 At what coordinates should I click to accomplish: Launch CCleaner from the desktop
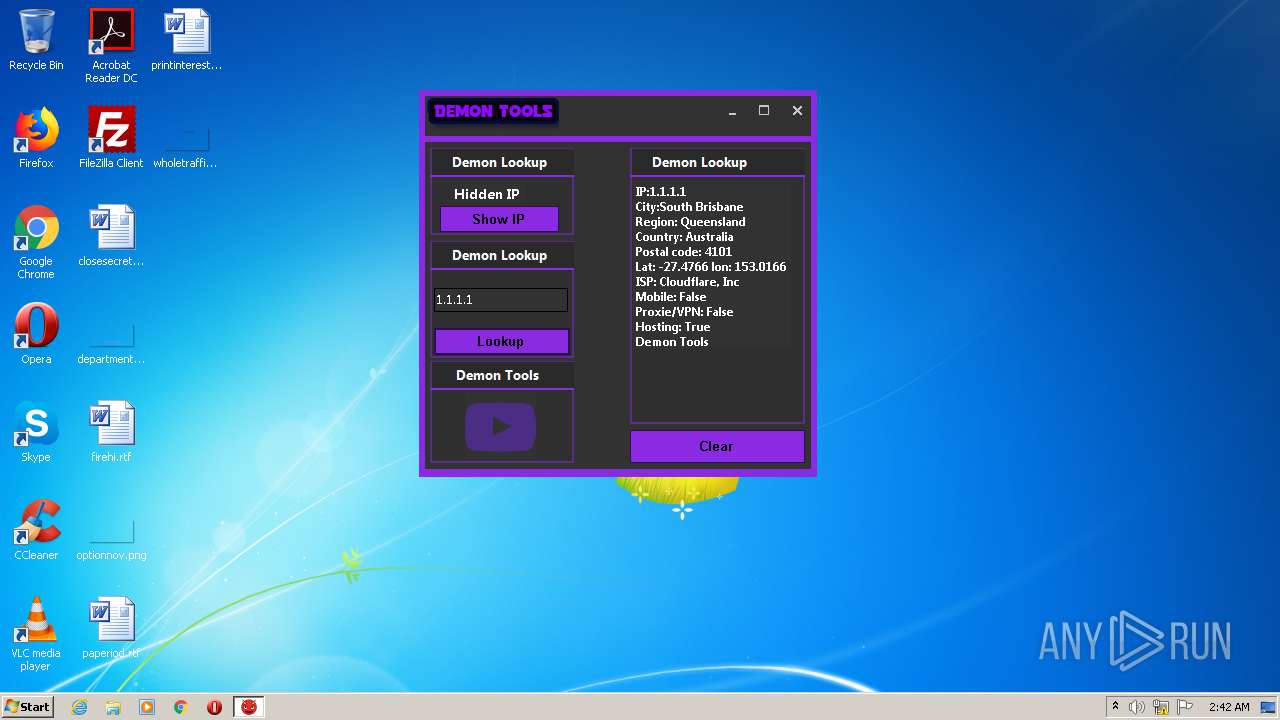click(x=36, y=530)
